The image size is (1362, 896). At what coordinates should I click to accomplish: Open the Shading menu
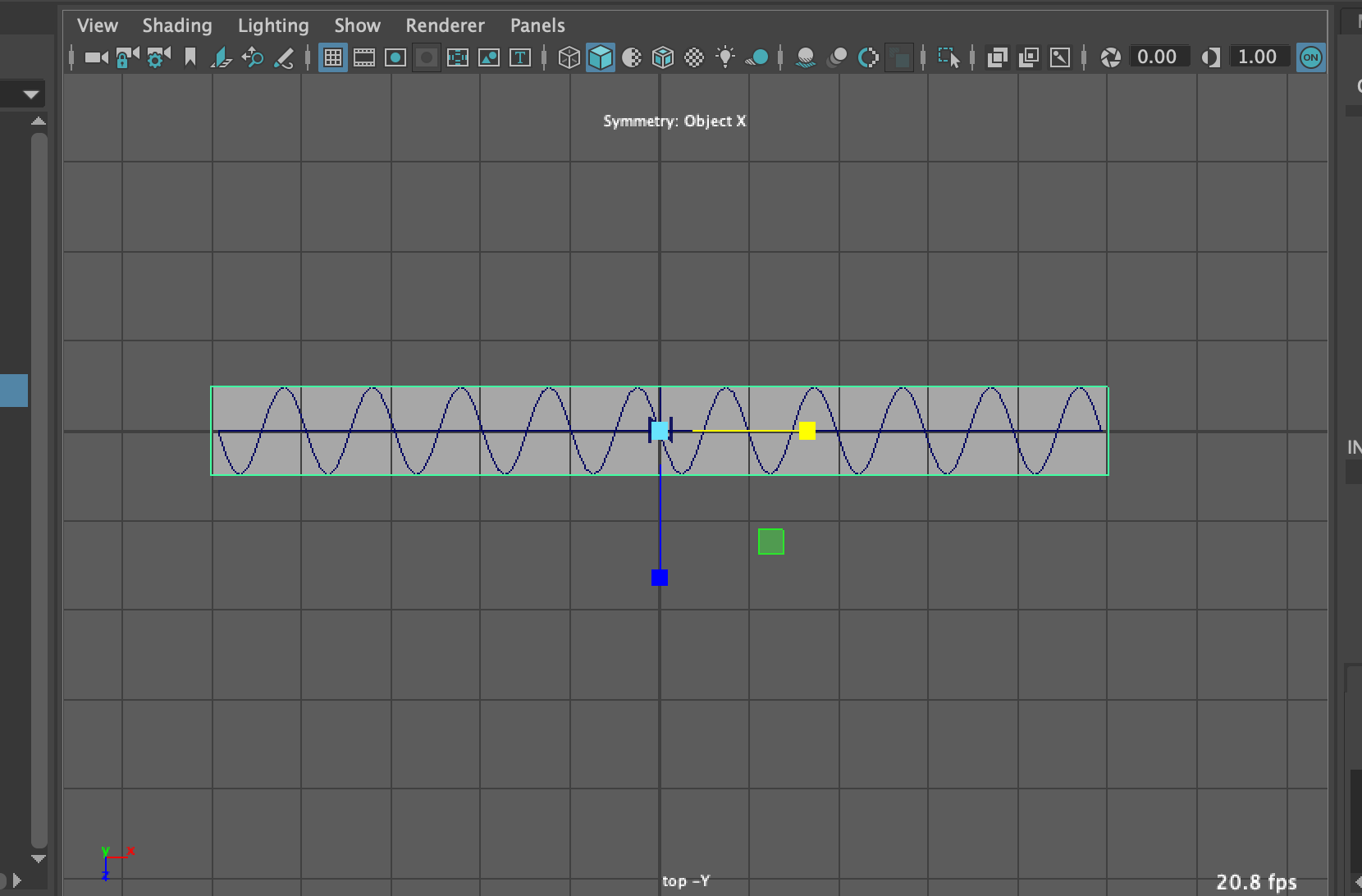(177, 25)
